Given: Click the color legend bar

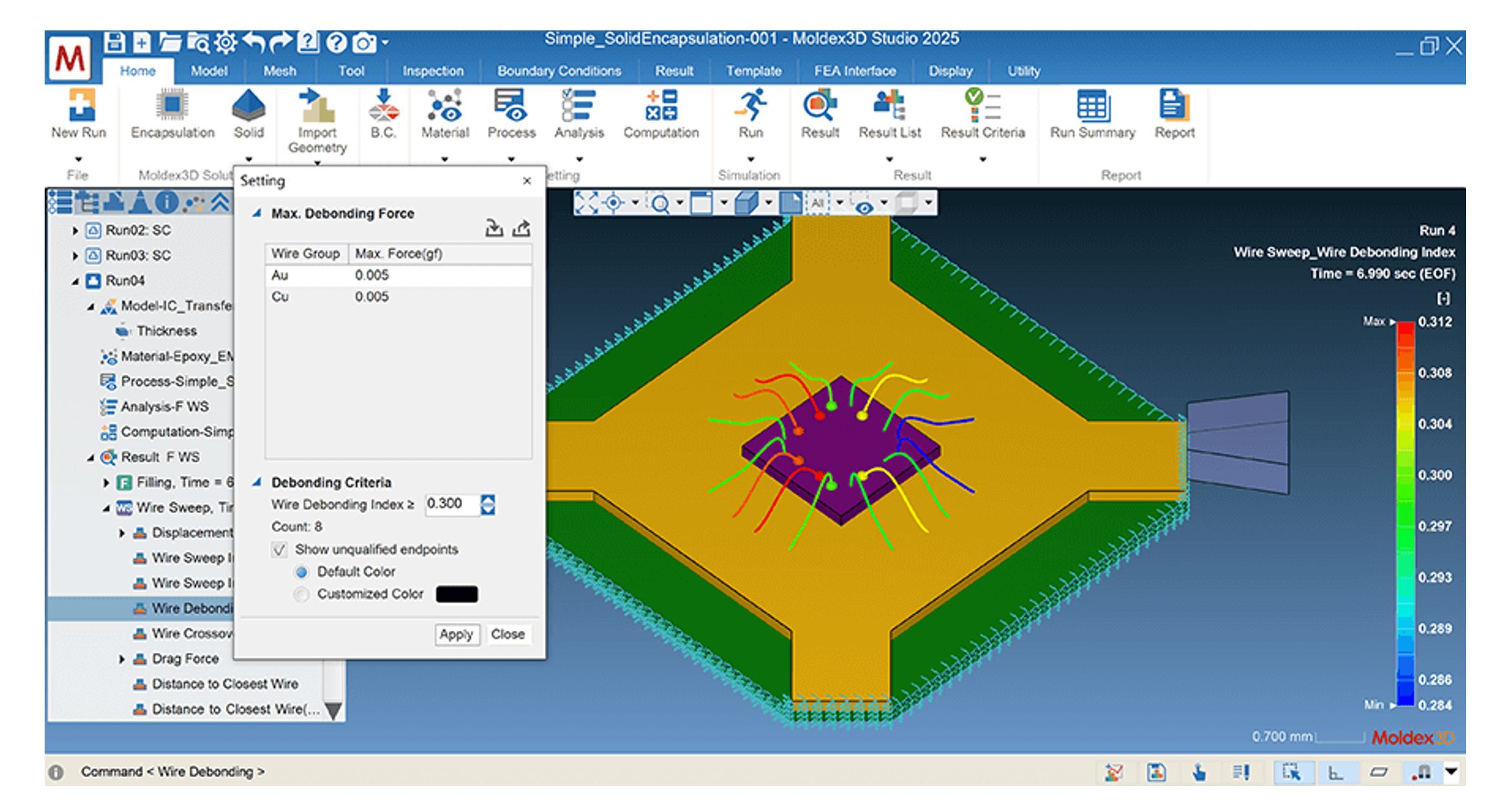Looking at the screenshot, I should pos(1405,513).
